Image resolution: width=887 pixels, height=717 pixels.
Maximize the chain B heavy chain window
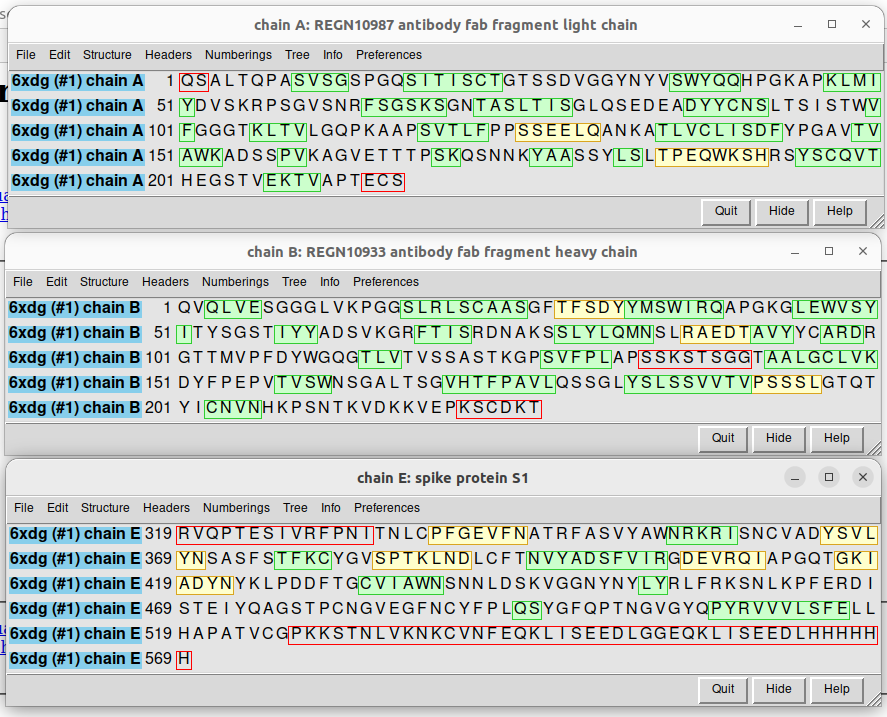coord(829,252)
